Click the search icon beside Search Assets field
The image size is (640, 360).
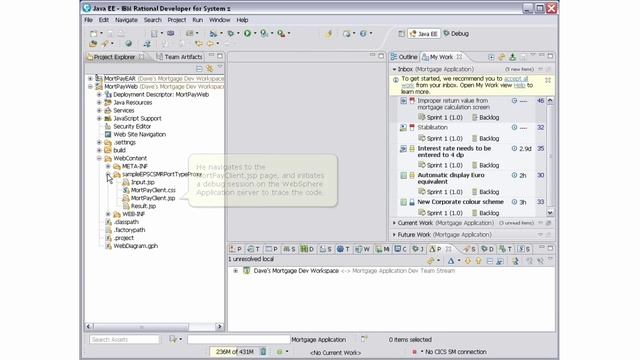[173, 339]
